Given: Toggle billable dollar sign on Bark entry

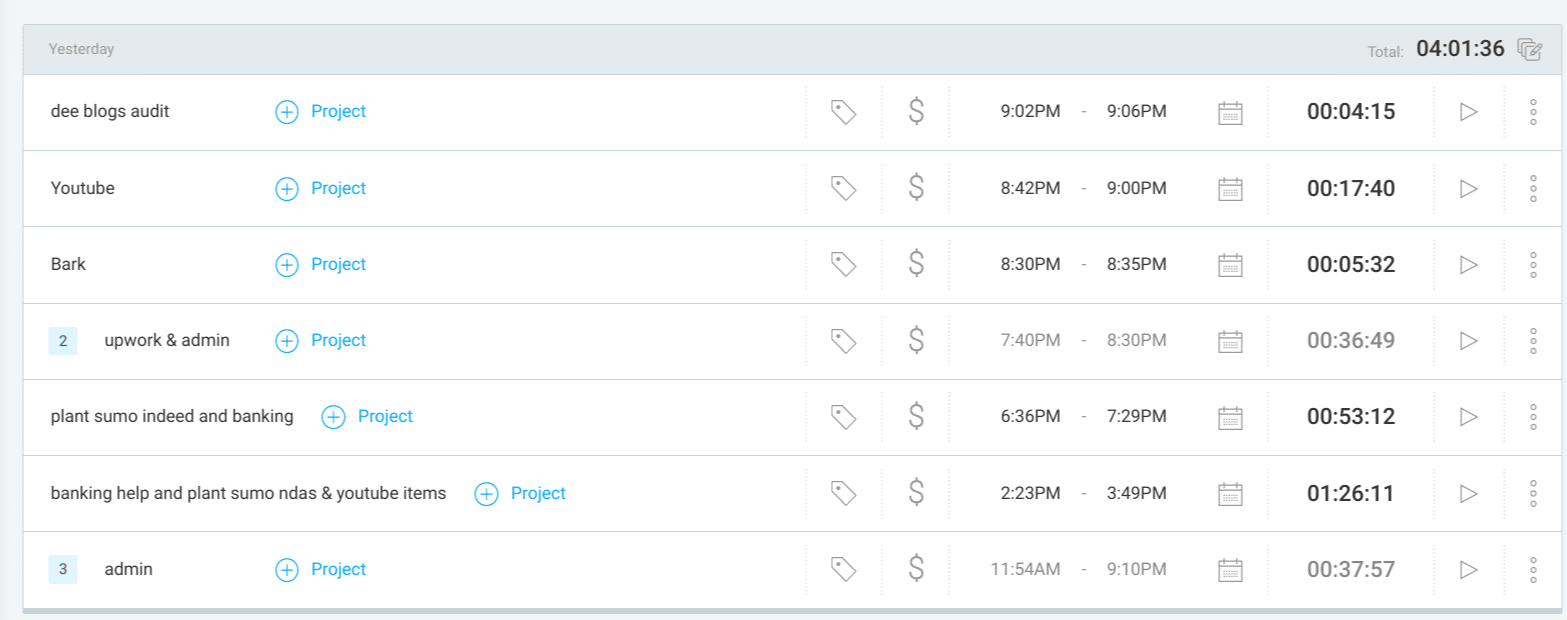Looking at the screenshot, I should point(916,264).
